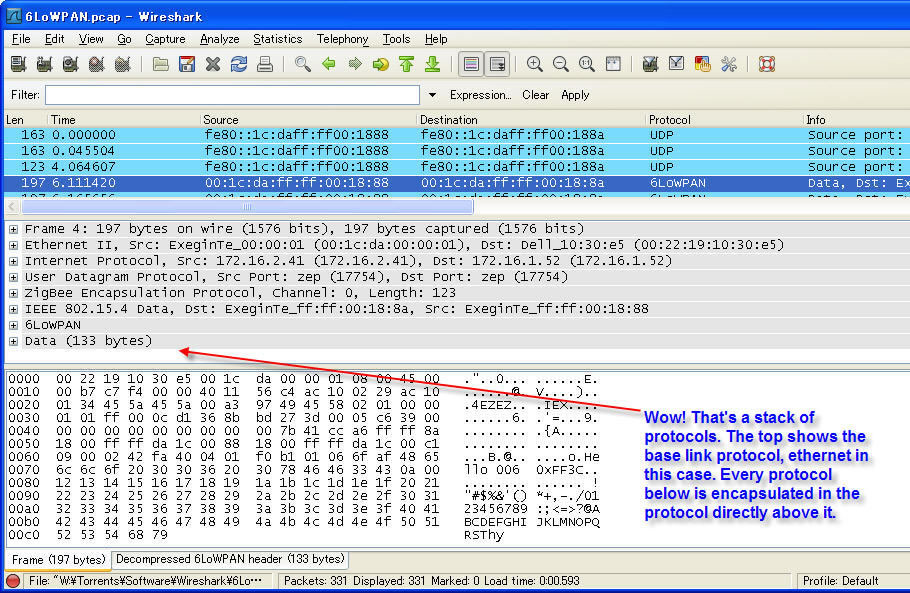910x593 pixels.
Task: Jump to the last packet
Action: tap(433, 64)
